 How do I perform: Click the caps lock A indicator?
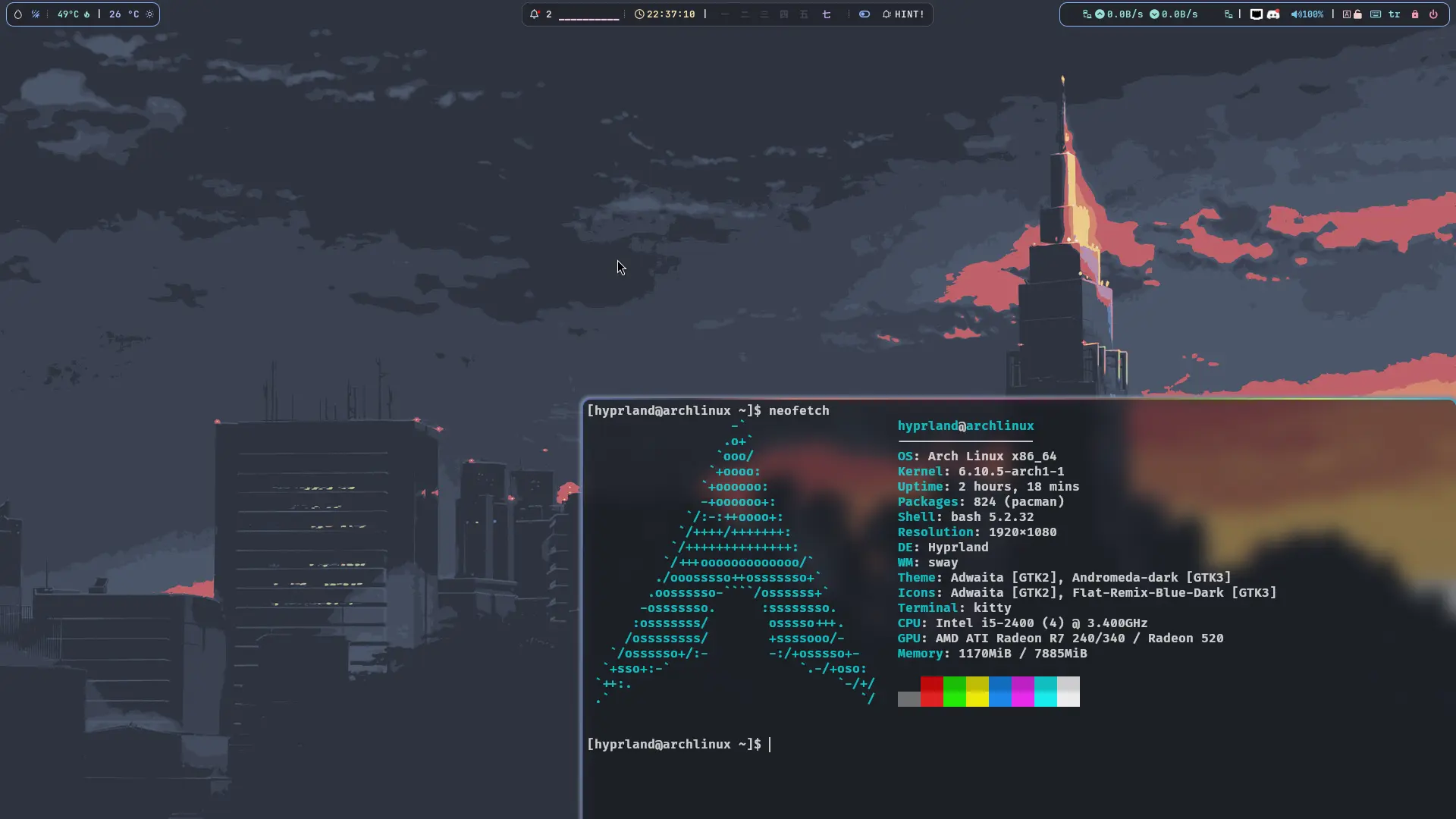click(1347, 14)
